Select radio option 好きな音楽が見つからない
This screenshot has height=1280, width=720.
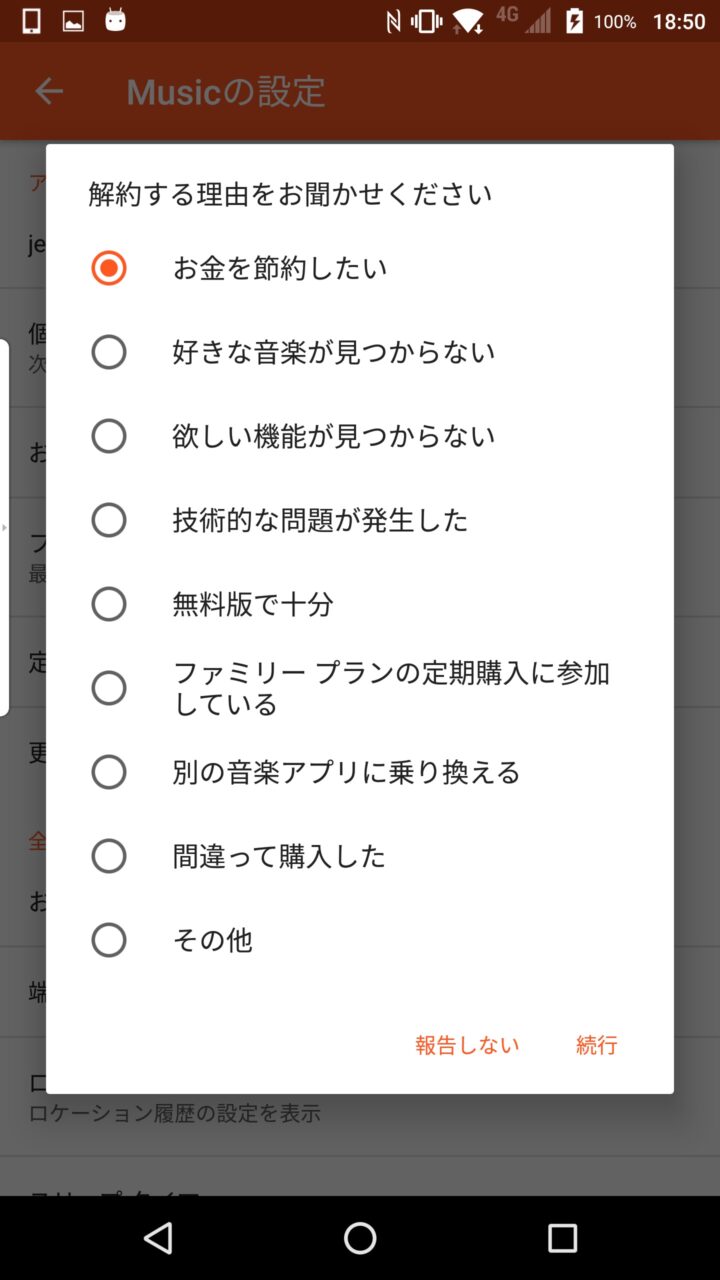(x=109, y=352)
